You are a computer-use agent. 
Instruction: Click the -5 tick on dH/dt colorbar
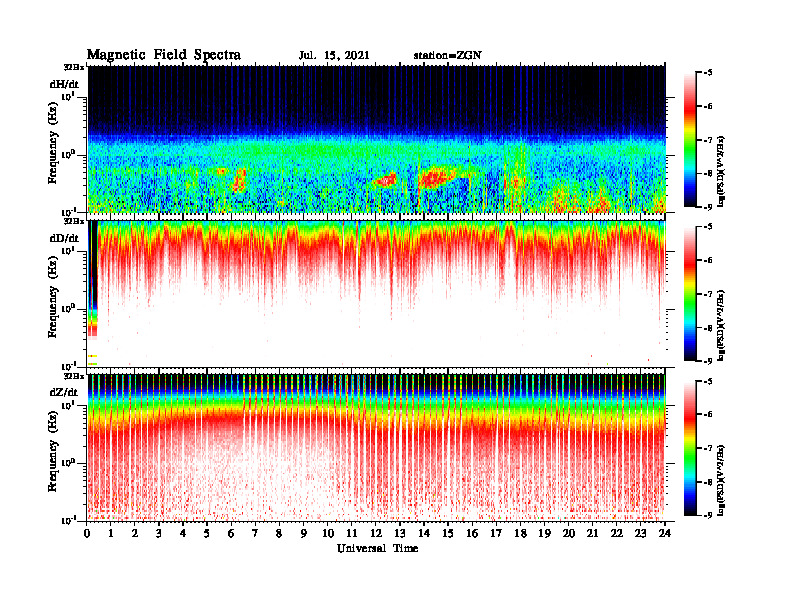(708, 73)
